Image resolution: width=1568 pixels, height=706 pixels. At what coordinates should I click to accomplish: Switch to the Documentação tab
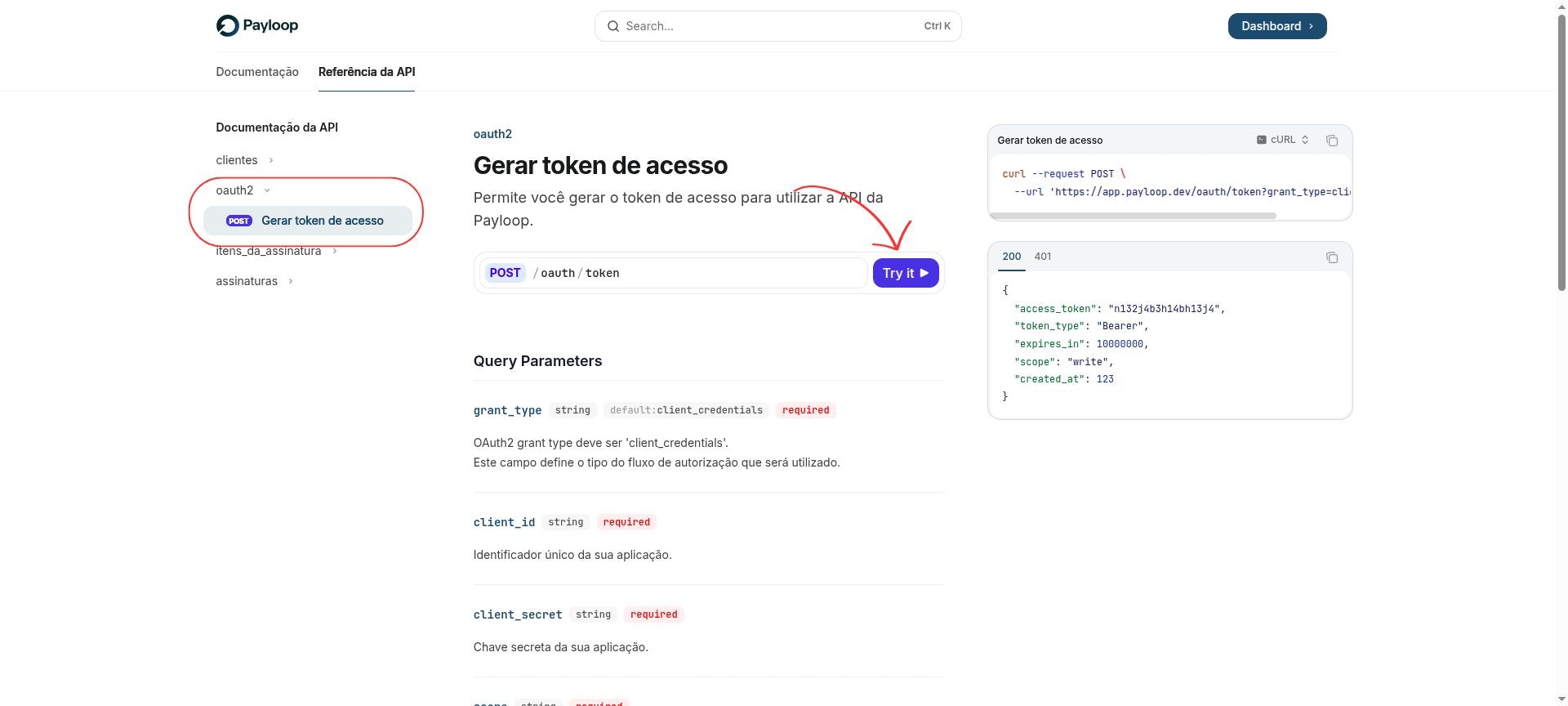256,72
